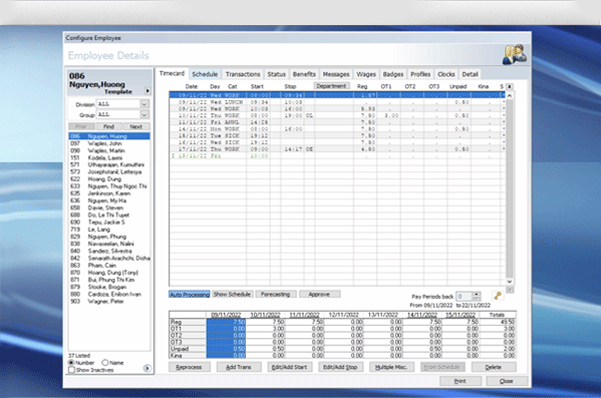601x398 pixels.
Task: Click the Find button
Action: click(108, 126)
